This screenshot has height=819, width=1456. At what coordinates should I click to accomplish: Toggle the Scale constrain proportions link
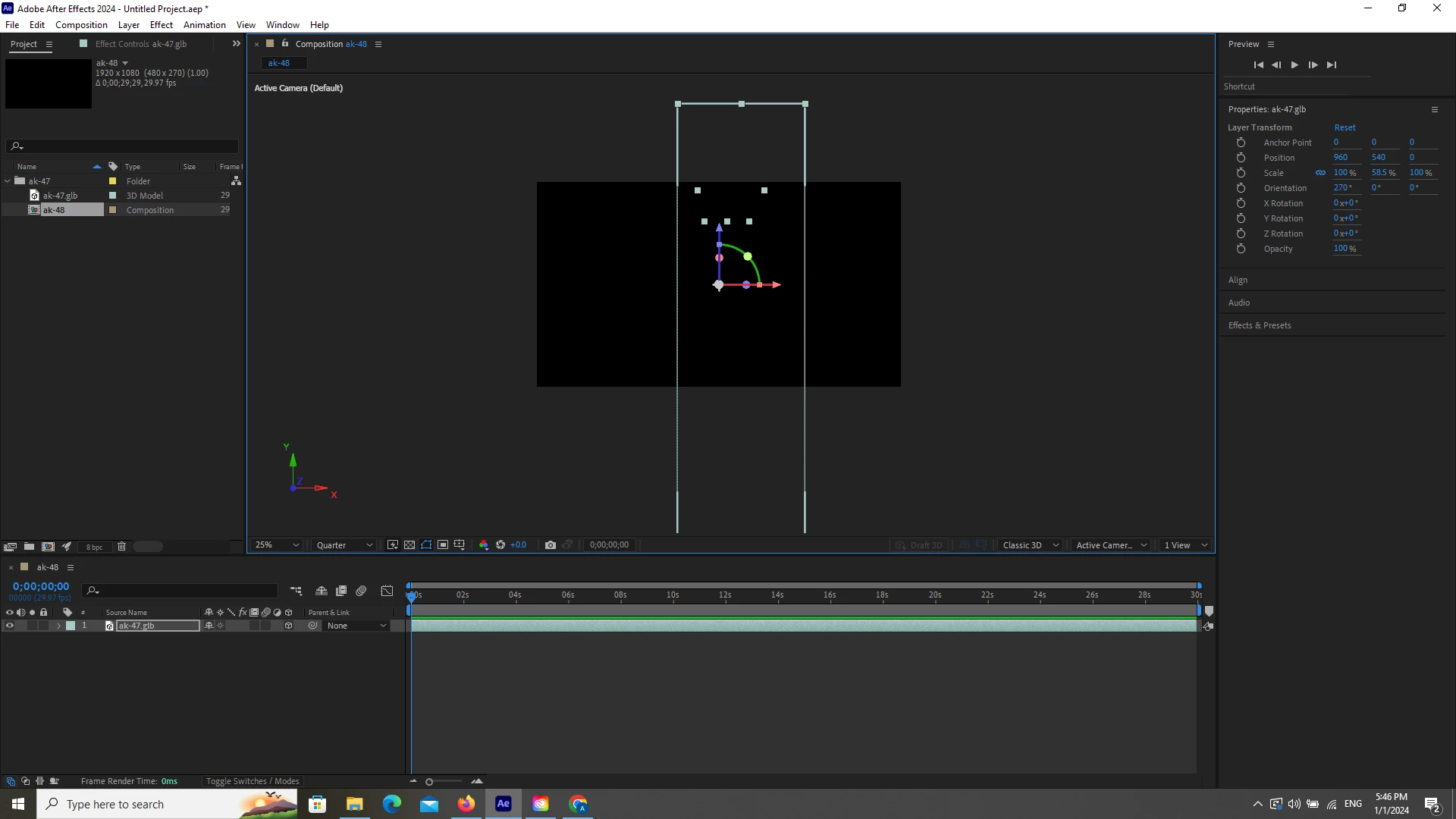[1320, 173]
